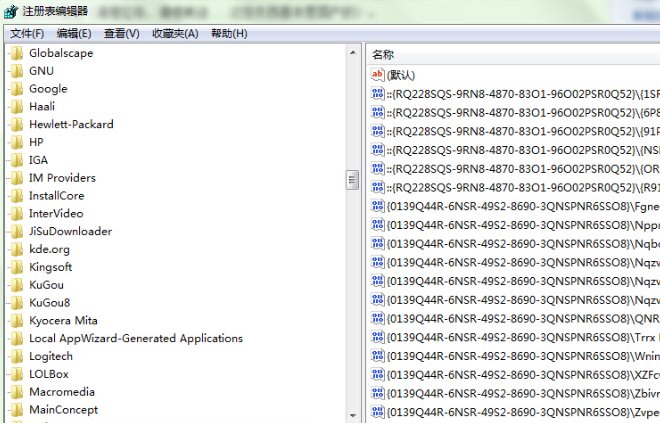Image resolution: width=660 pixels, height=423 pixels.
Task: Click the tree pane vertical scrollbar thumb
Action: 352,180
